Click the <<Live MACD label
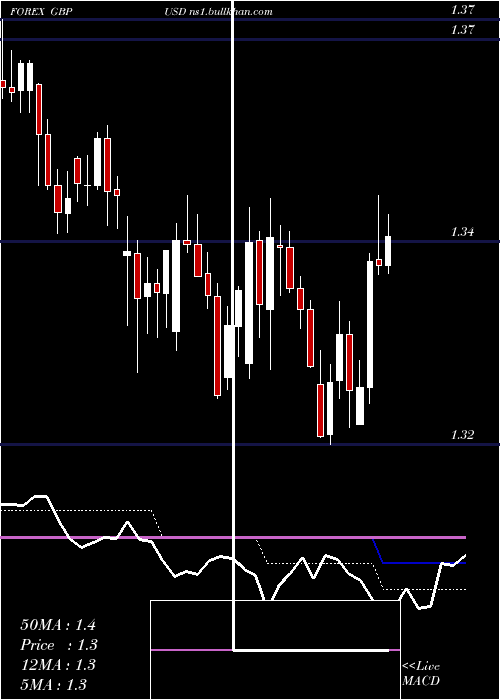This screenshot has height=700, width=500. point(421,673)
